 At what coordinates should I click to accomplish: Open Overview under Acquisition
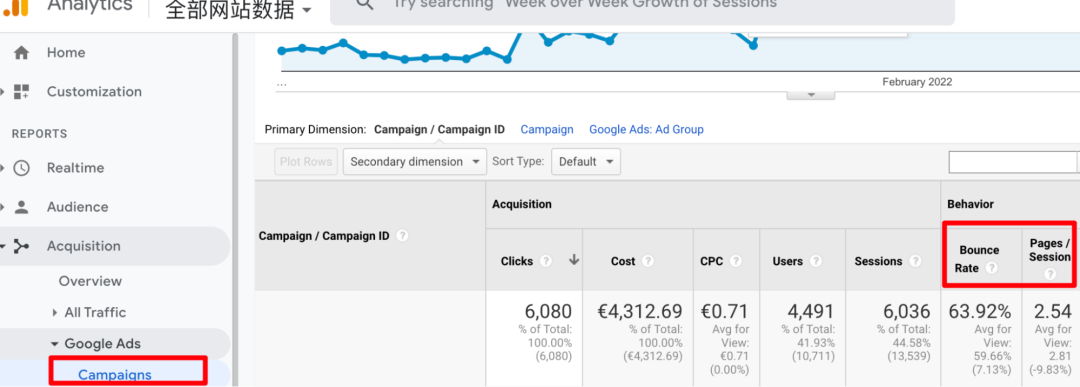pos(90,281)
